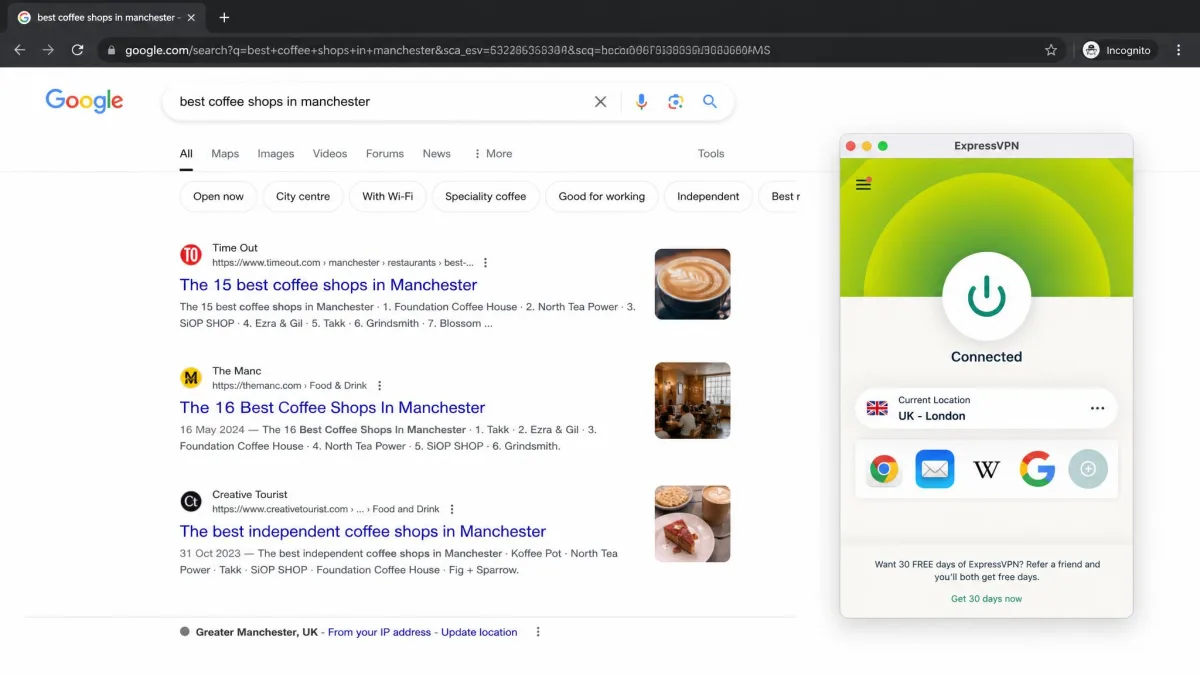The height and width of the screenshot is (675, 1200).
Task: Apply the 'Good for working' filter chip
Action: pyautogui.click(x=602, y=196)
